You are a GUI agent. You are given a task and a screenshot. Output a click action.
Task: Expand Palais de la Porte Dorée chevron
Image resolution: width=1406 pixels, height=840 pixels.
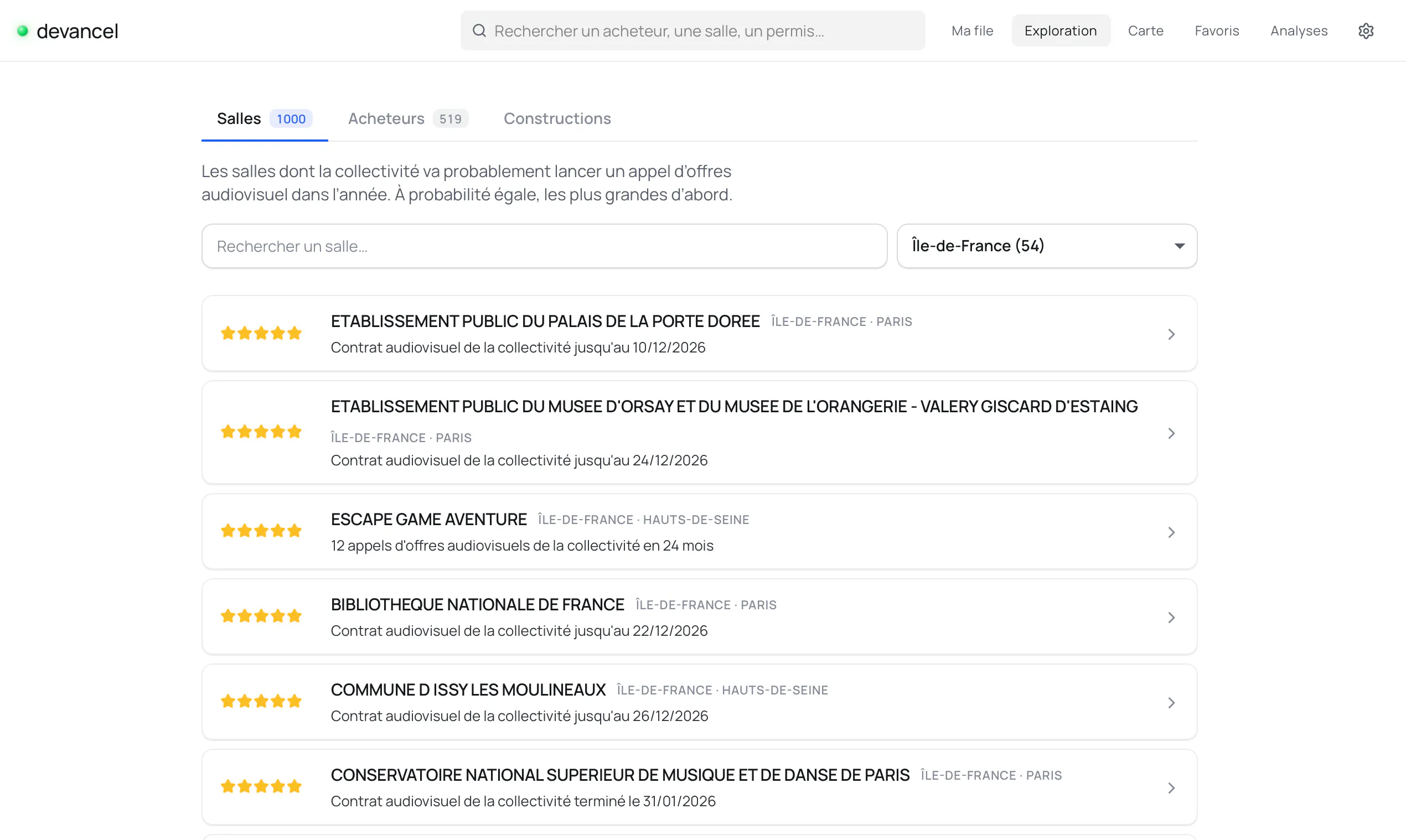[x=1171, y=334]
